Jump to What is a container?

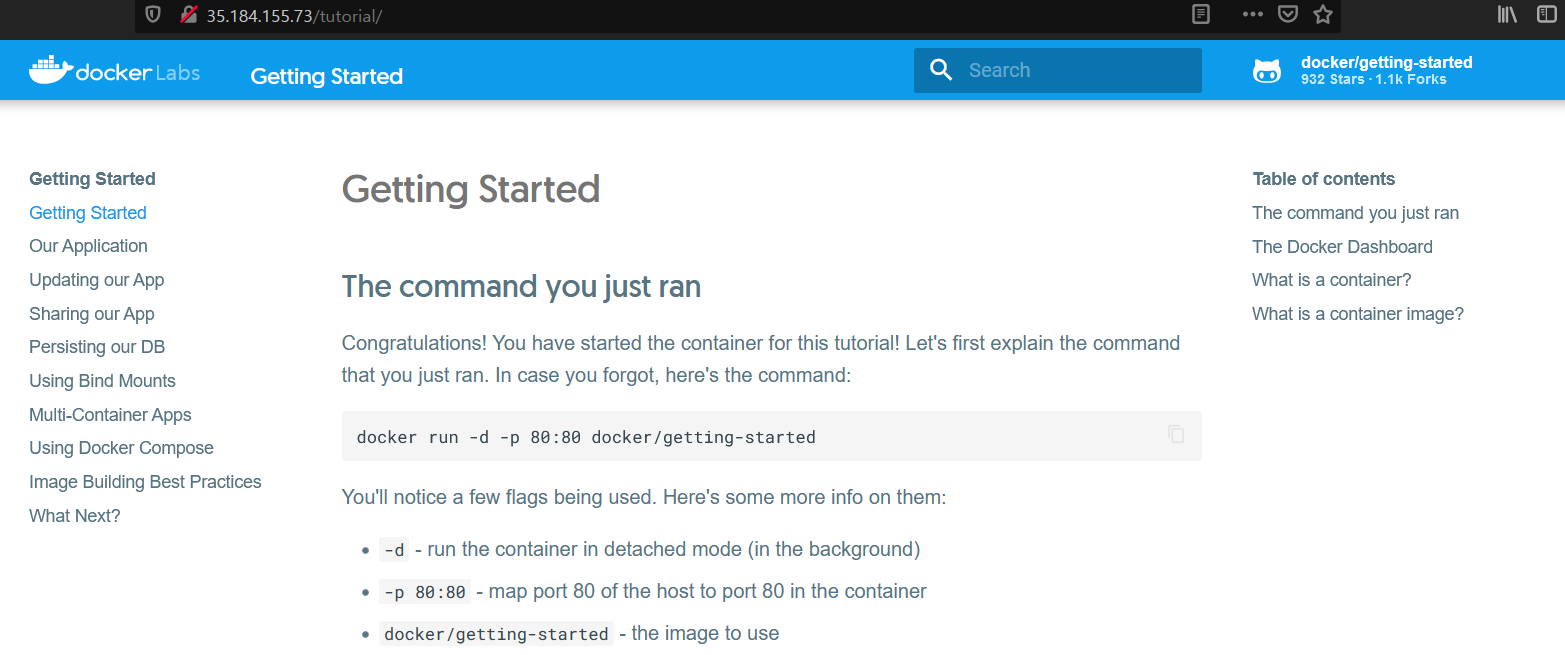coord(1331,280)
